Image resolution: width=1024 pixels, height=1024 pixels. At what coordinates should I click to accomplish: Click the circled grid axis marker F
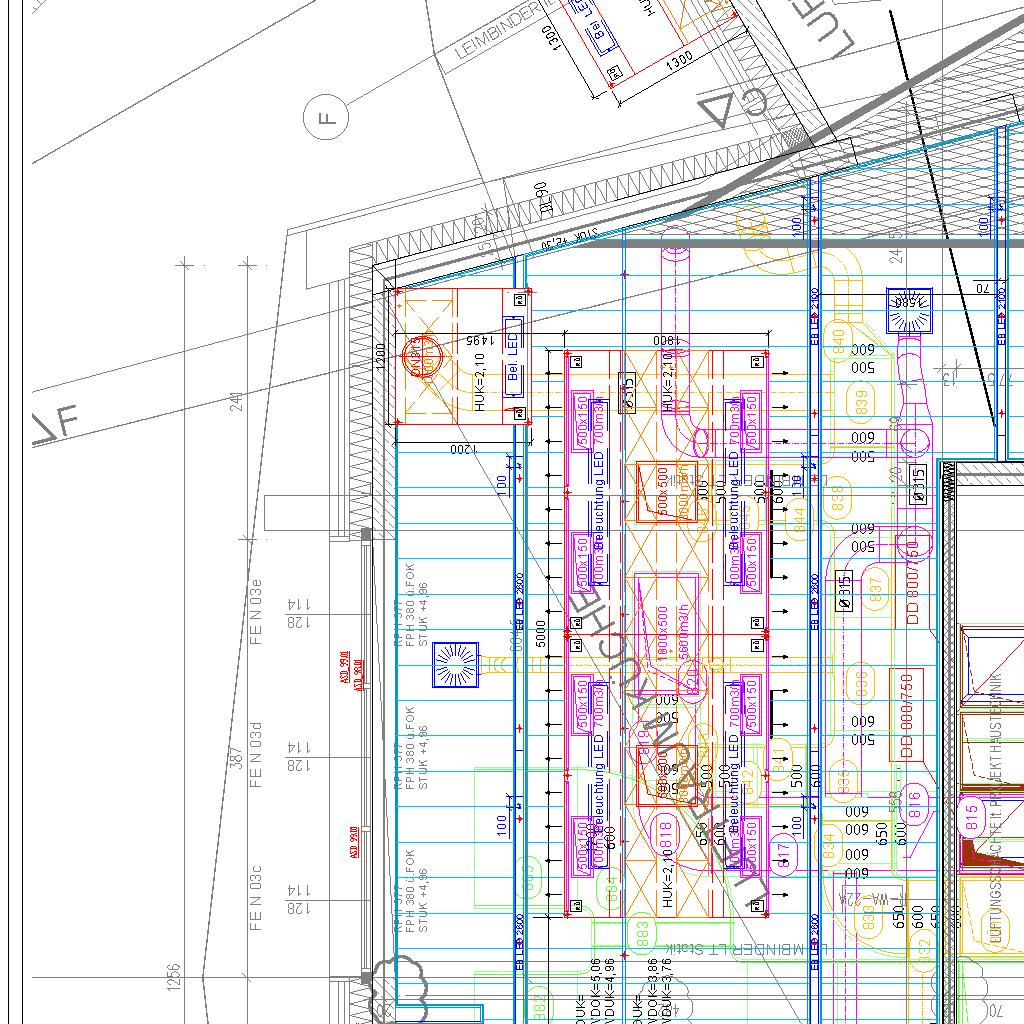click(326, 119)
